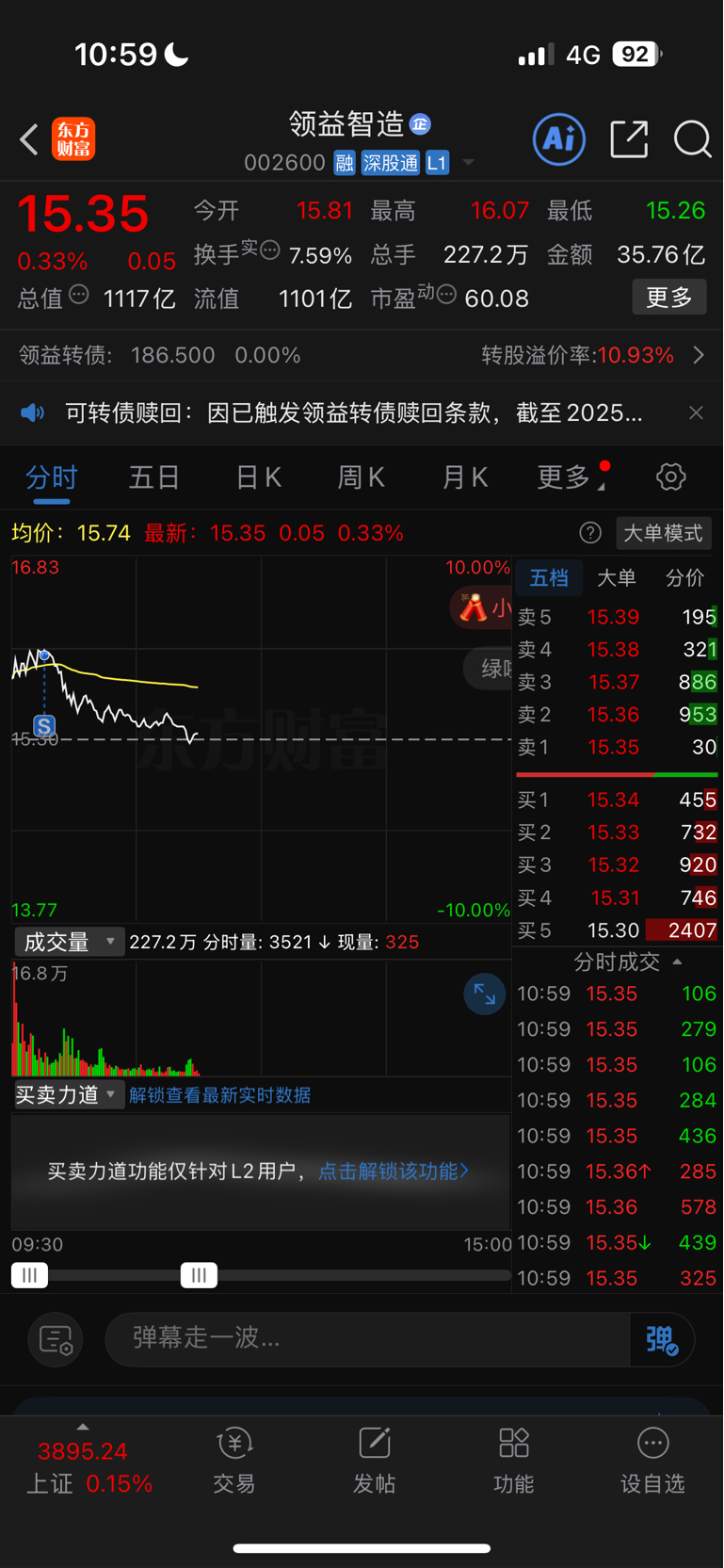This screenshot has height=1568, width=724.
Task: Open 功能 functions icon
Action: pos(513,1462)
